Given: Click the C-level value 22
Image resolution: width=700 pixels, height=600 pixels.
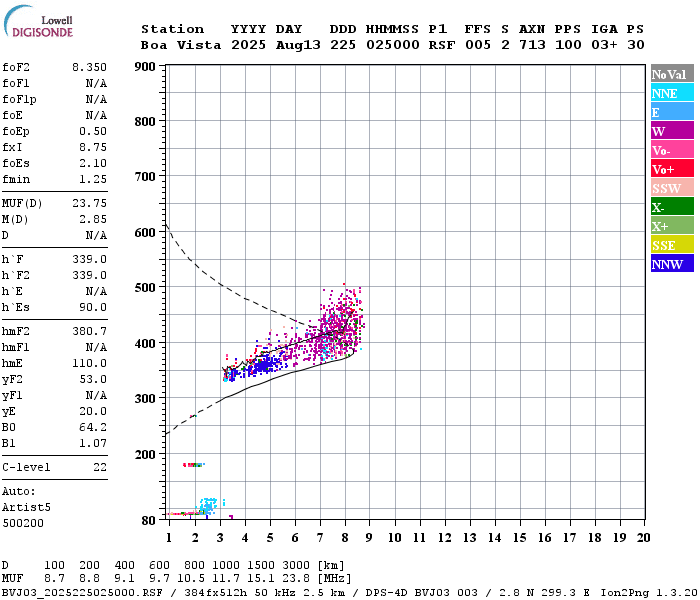Looking at the screenshot, I should (x=99, y=467).
